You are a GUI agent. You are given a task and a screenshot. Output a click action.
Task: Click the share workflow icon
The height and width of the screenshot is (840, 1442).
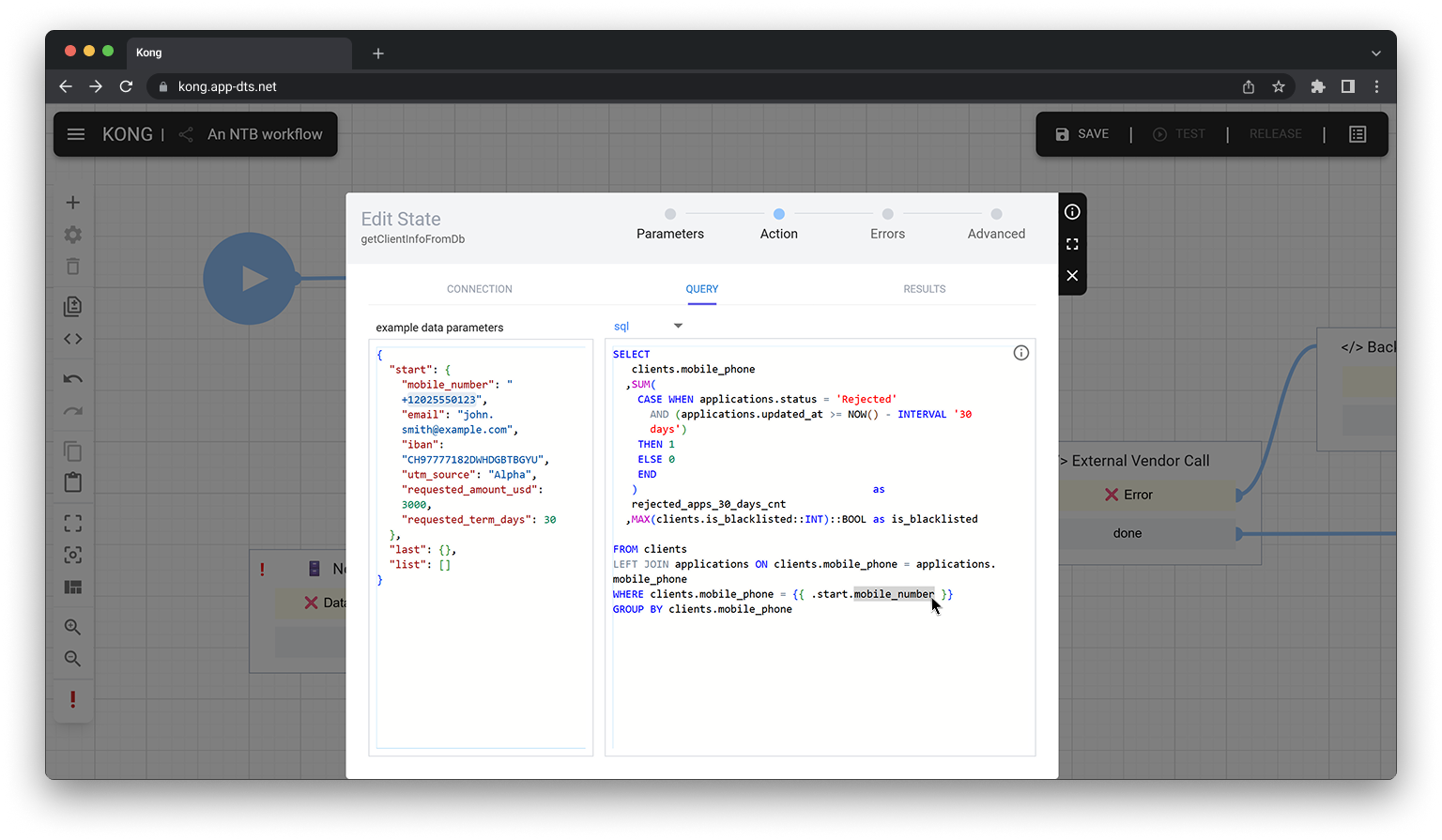[x=186, y=134]
